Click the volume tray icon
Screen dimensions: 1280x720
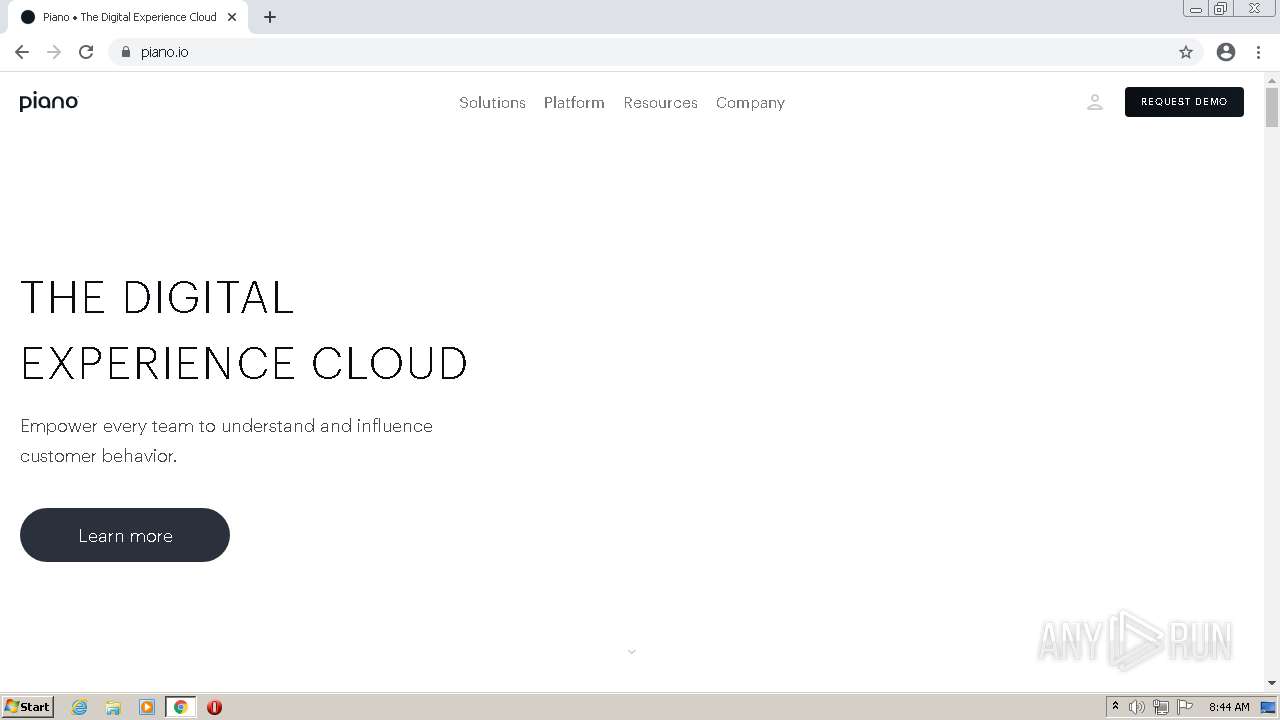click(1137, 707)
